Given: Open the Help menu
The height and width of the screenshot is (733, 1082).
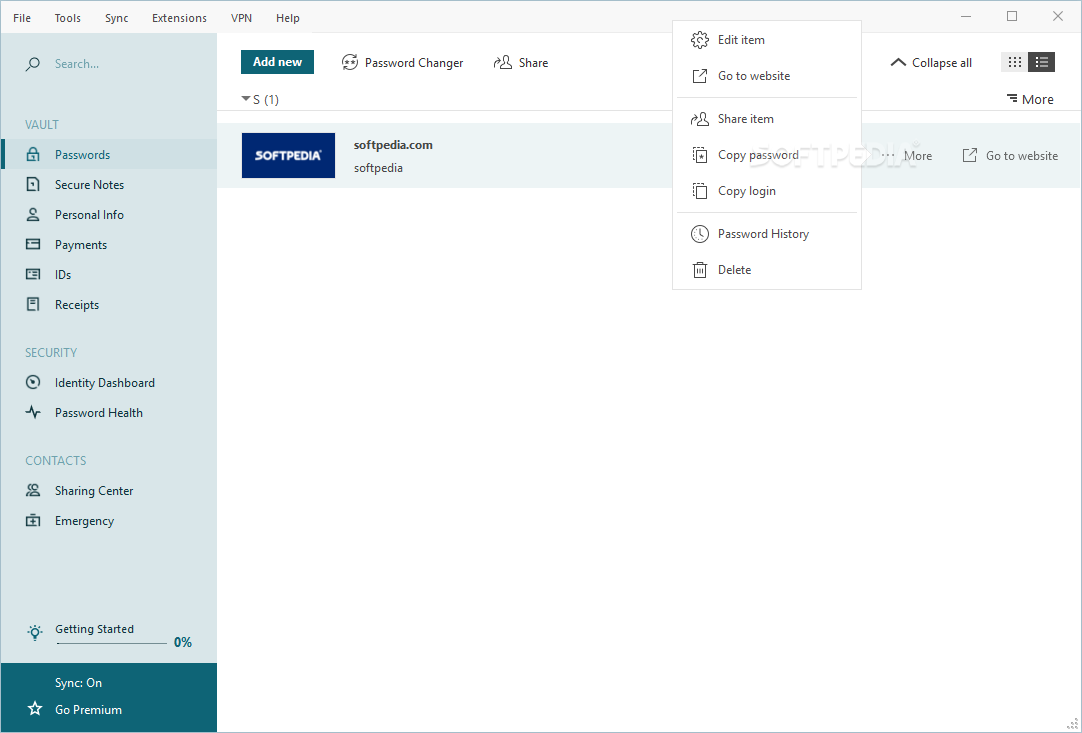Looking at the screenshot, I should point(288,18).
